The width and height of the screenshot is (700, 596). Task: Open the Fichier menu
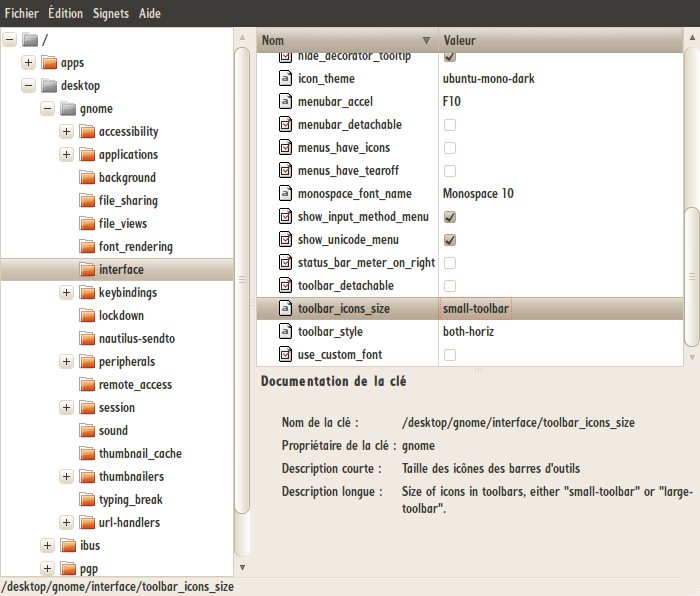(21, 13)
